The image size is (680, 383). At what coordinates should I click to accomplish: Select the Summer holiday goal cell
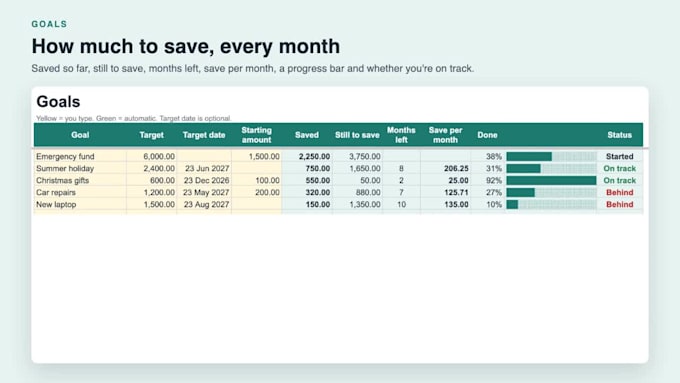tap(80, 168)
